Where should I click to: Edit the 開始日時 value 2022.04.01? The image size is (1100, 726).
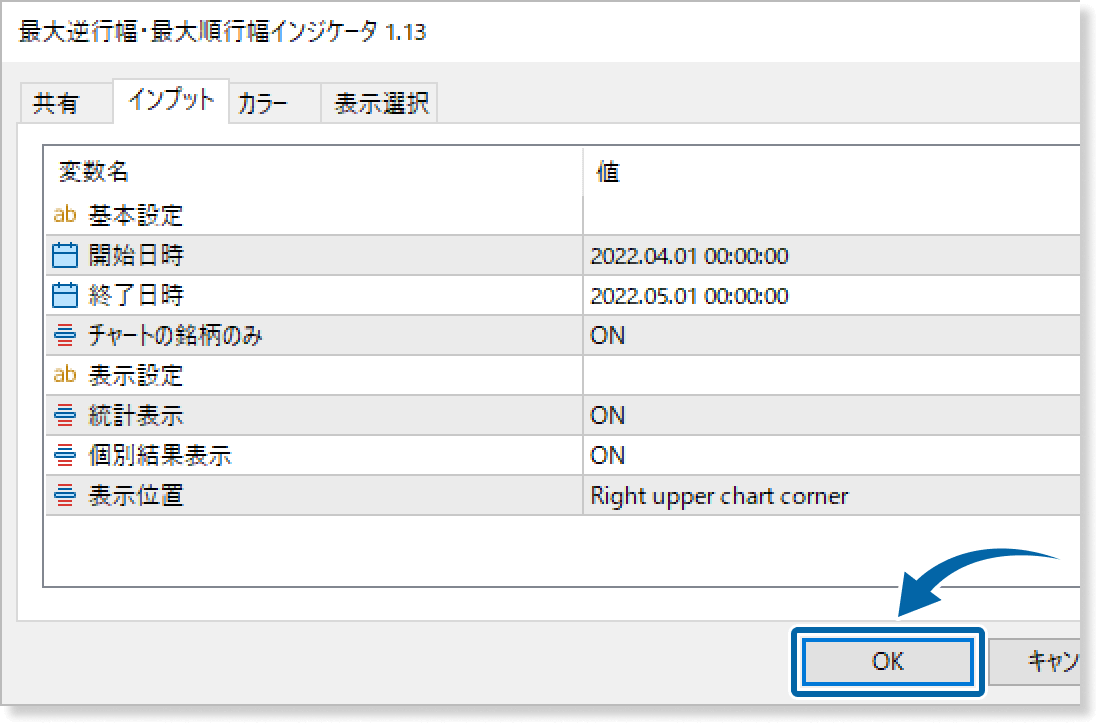689,256
